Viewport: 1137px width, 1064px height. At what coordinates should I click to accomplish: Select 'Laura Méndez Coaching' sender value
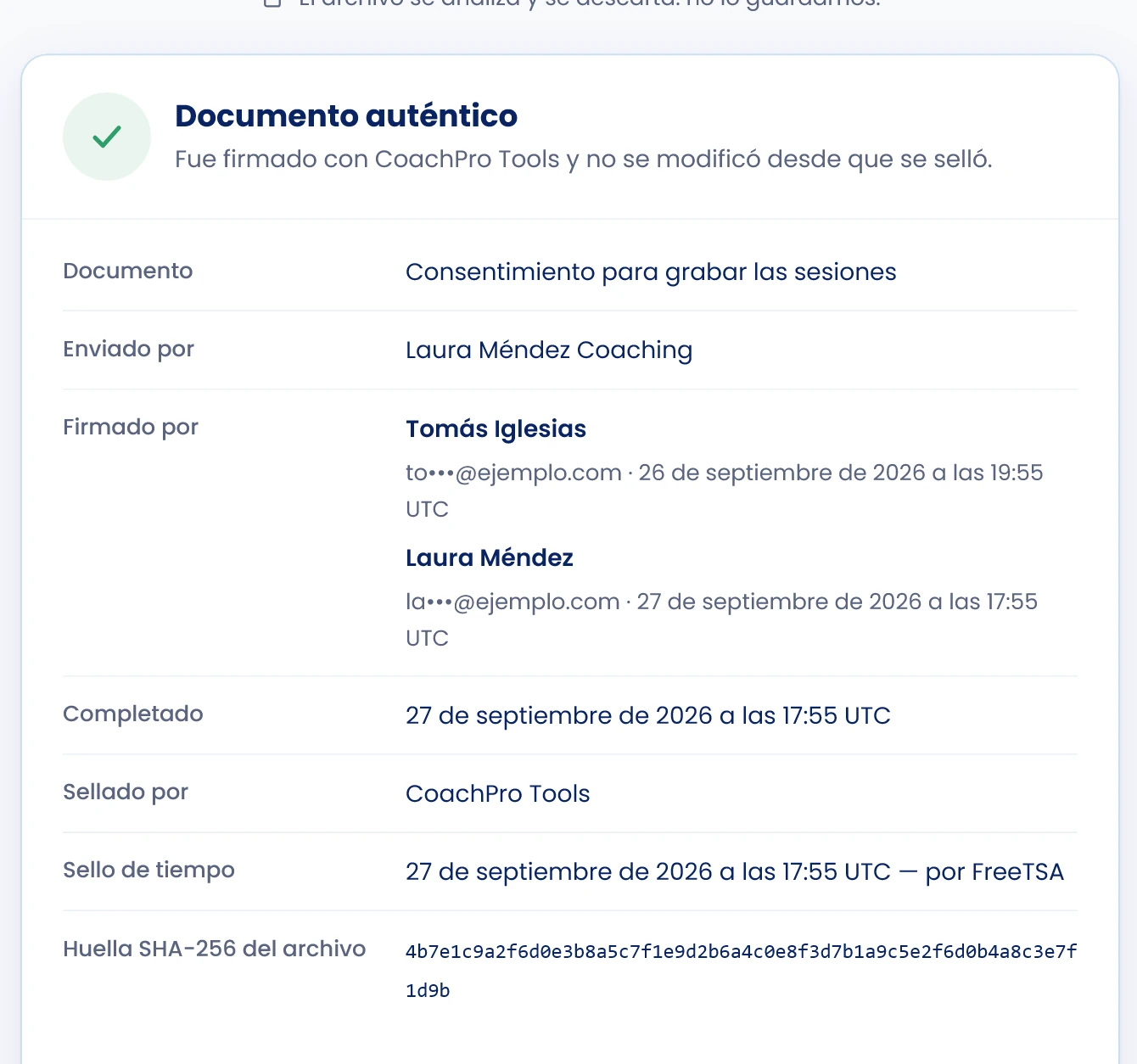pyautogui.click(x=549, y=350)
